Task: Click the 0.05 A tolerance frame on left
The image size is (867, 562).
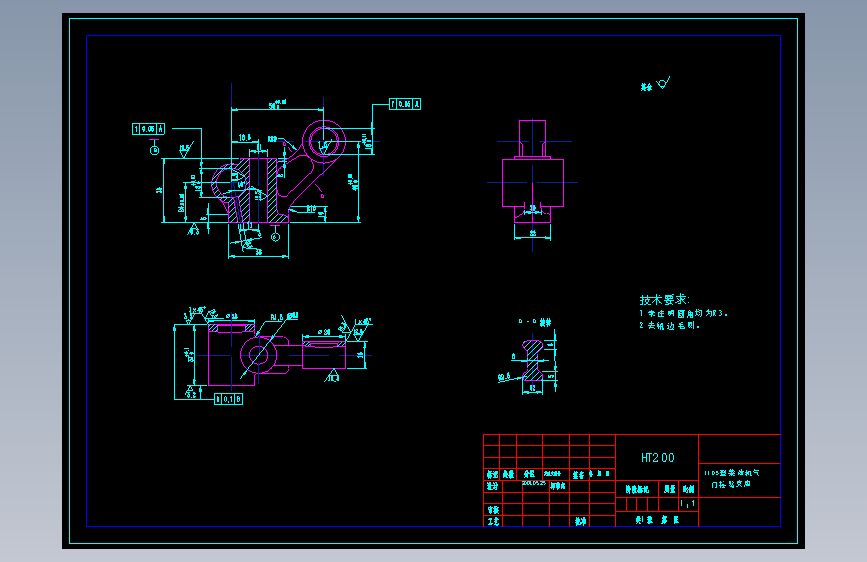Action: (148, 129)
